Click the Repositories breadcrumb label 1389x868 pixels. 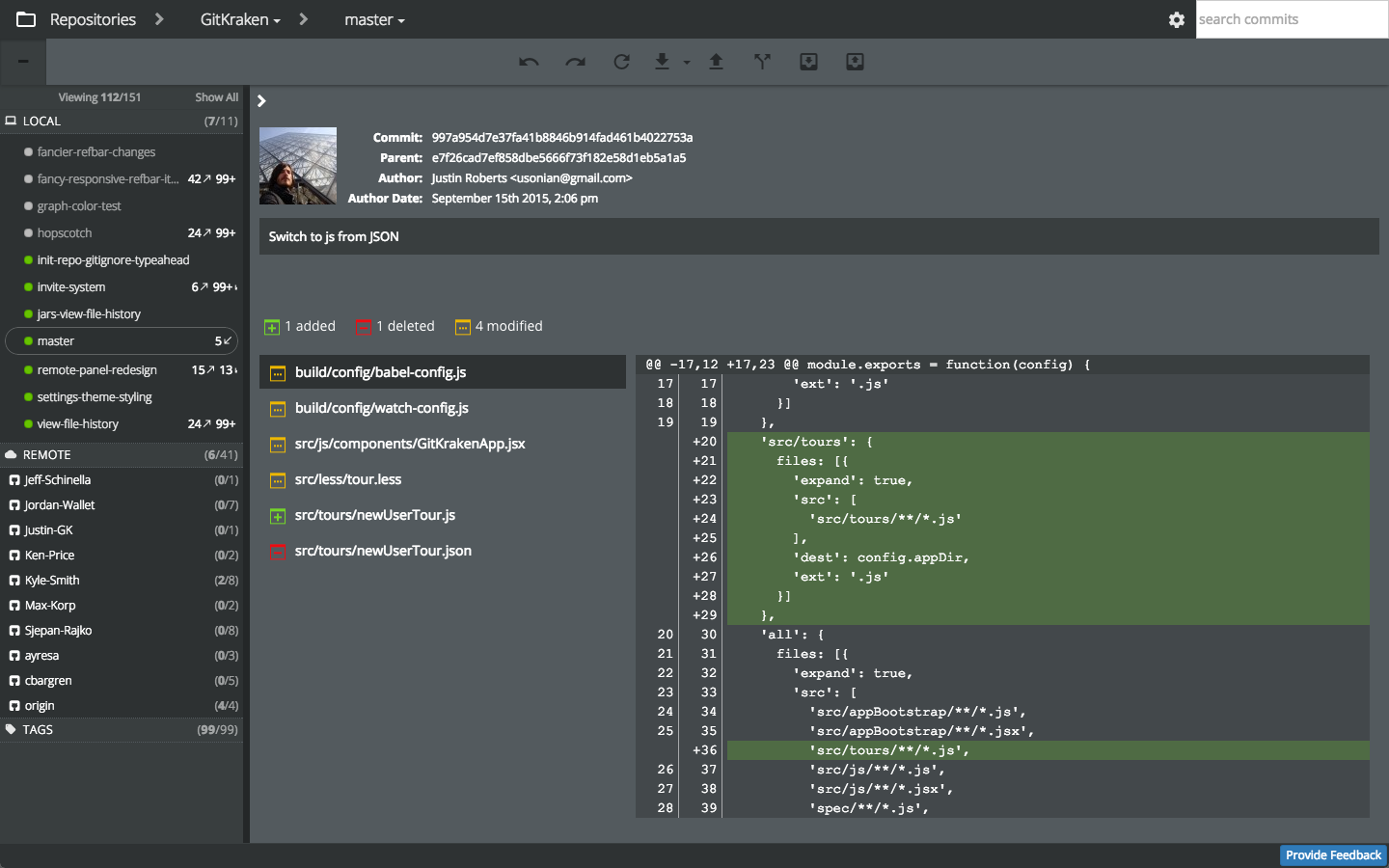pos(93,19)
